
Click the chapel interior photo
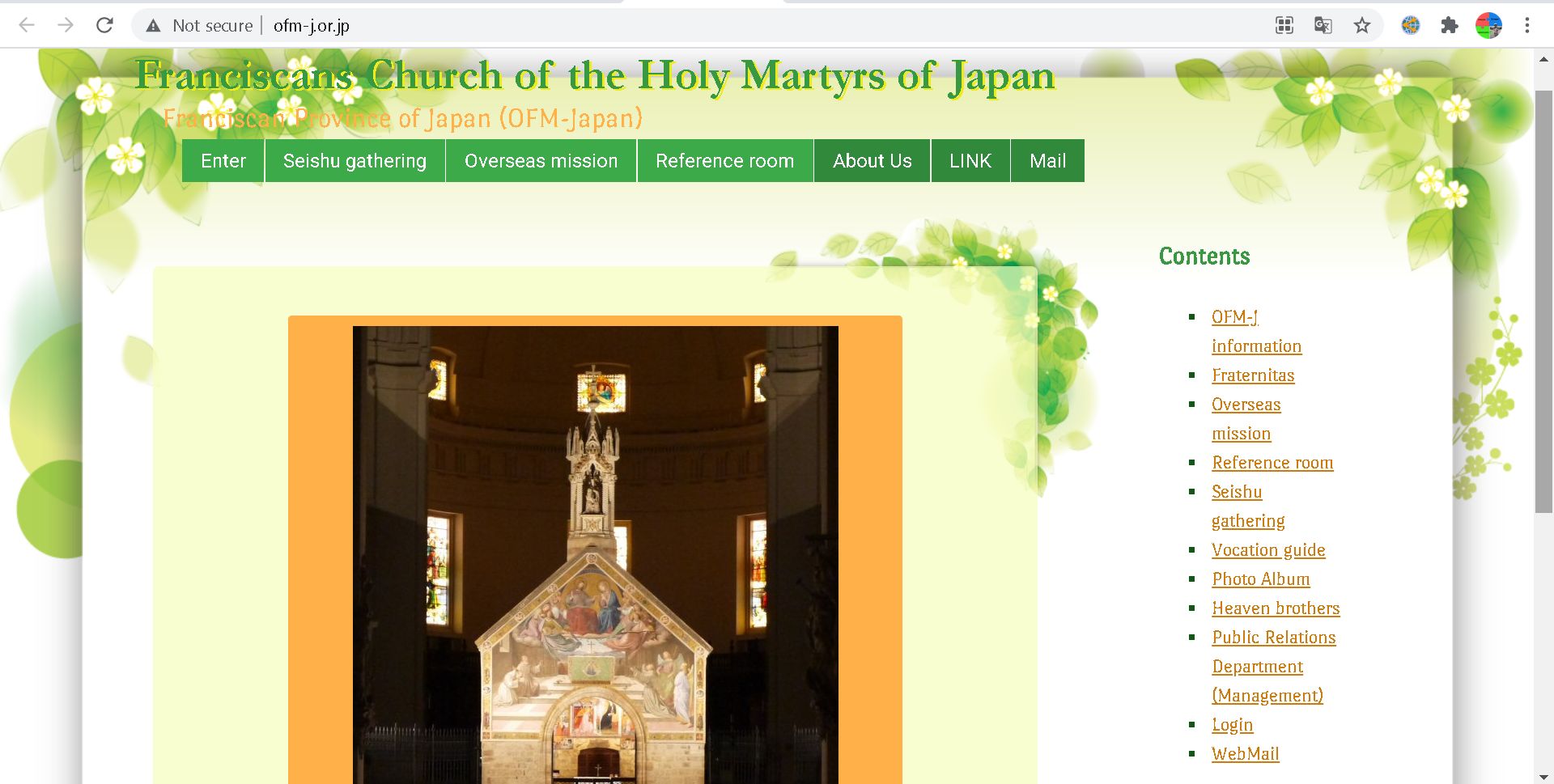[x=595, y=555]
